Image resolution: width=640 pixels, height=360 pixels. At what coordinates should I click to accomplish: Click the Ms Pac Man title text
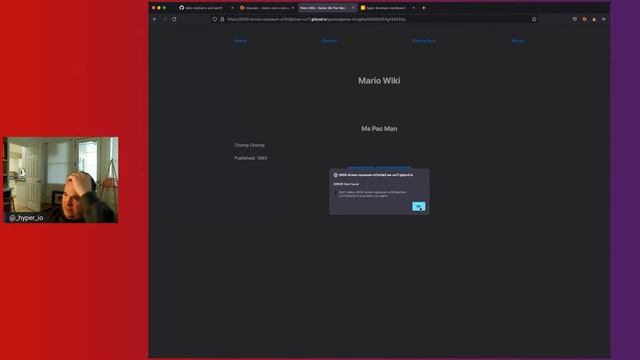(x=379, y=129)
